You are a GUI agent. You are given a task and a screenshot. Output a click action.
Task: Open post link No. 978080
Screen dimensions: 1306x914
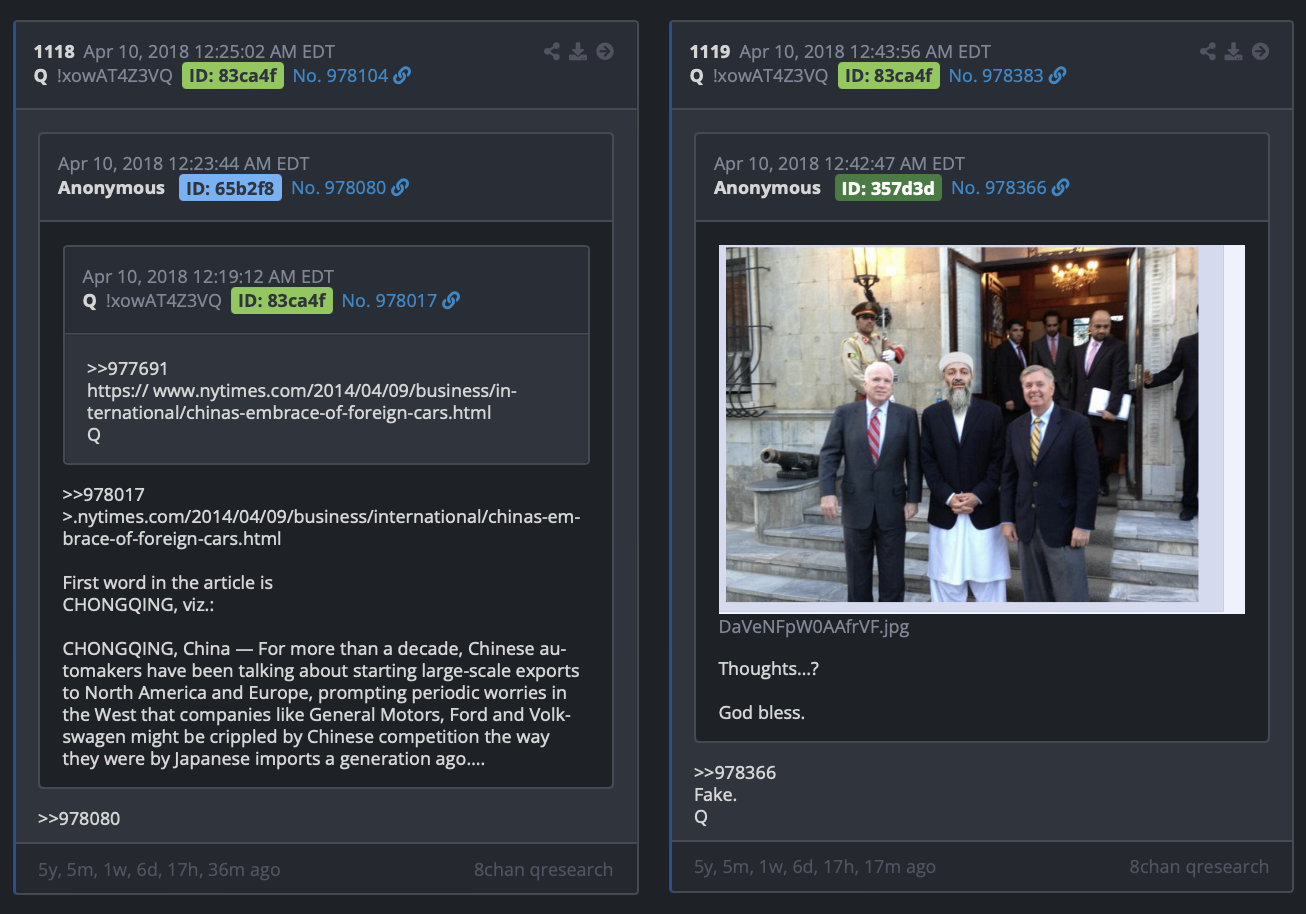338,187
